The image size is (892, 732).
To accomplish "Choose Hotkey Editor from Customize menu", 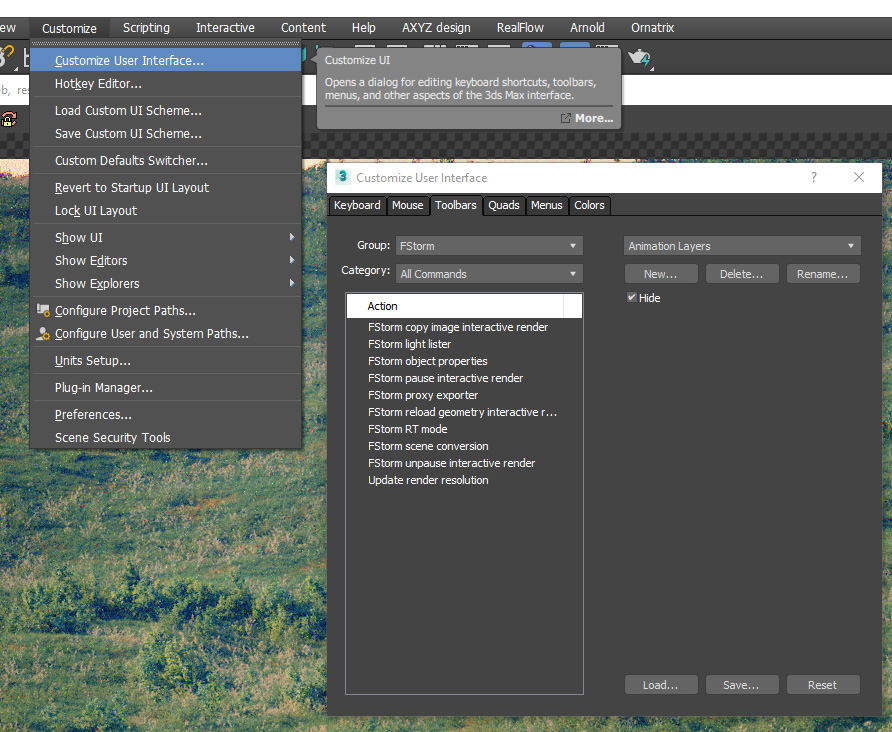I will click(x=98, y=84).
